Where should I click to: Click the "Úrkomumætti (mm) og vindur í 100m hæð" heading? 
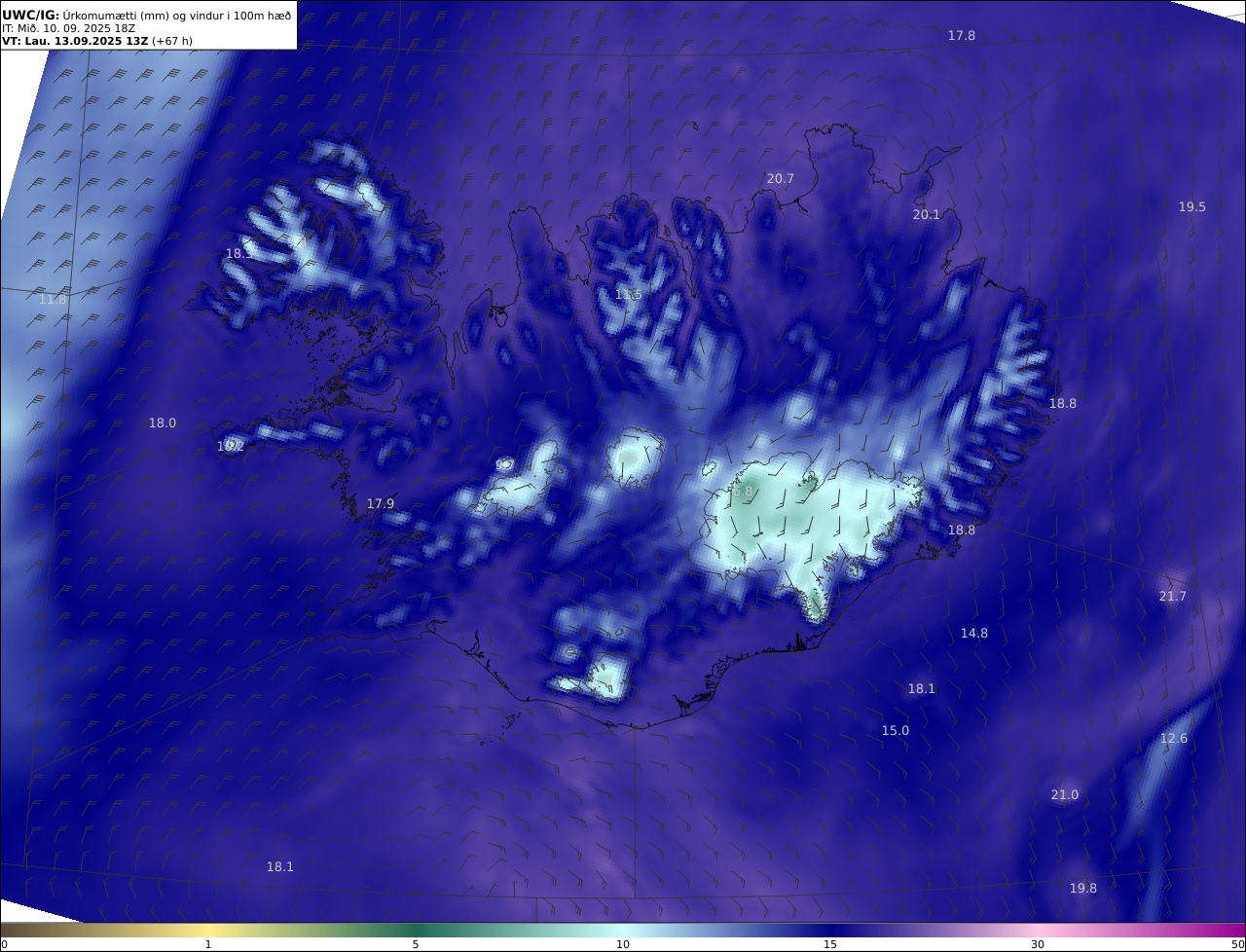click(x=177, y=15)
